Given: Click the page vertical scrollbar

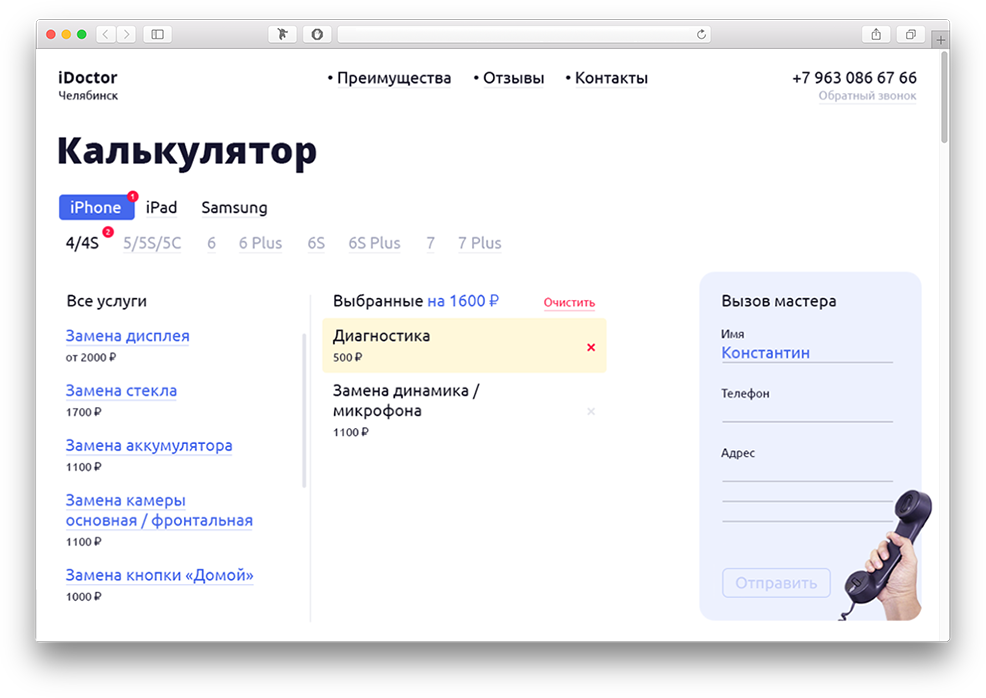Looking at the screenshot, I should 944,97.
